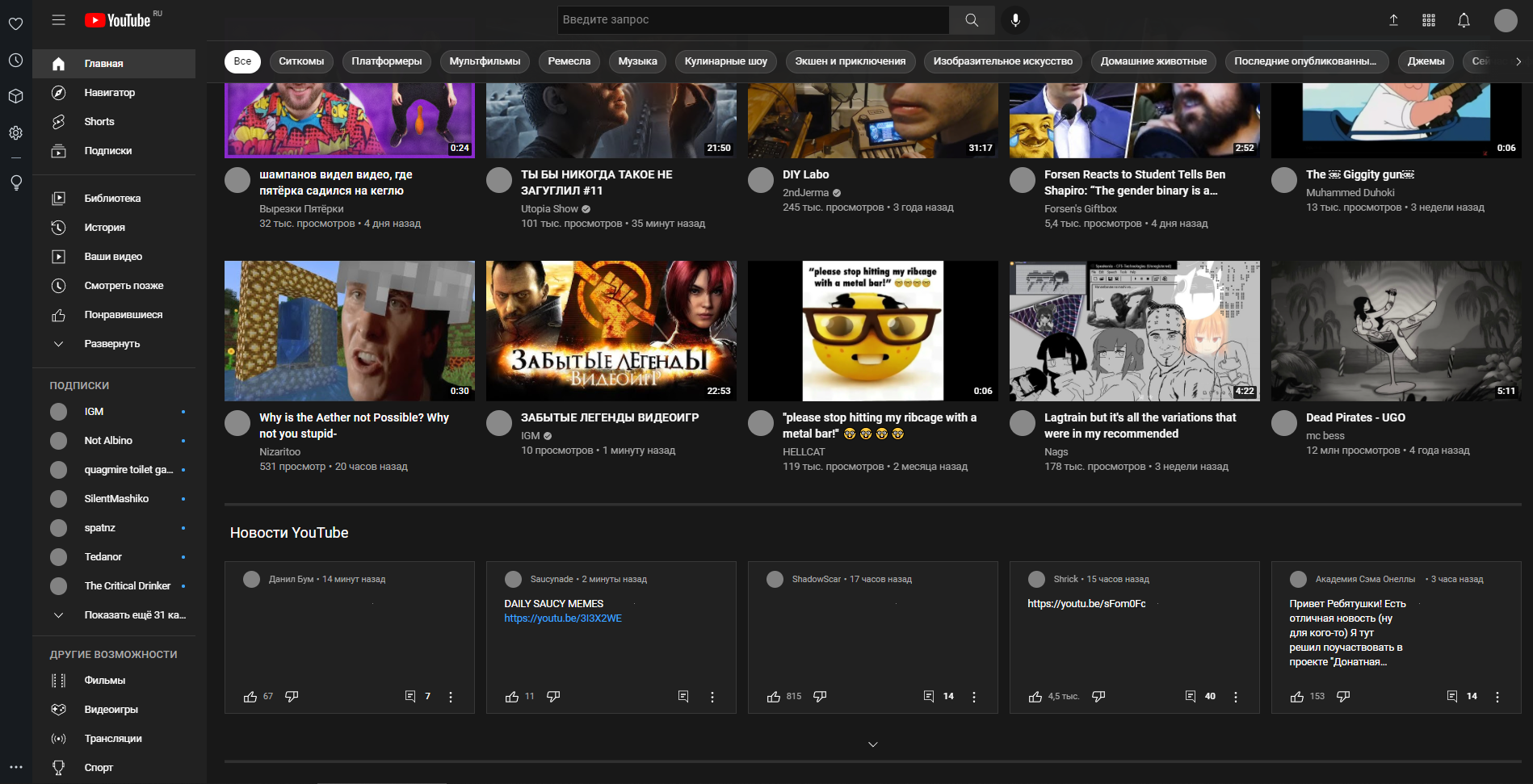Open the DIY Labo video title
The image size is (1533, 784).
[x=805, y=174]
